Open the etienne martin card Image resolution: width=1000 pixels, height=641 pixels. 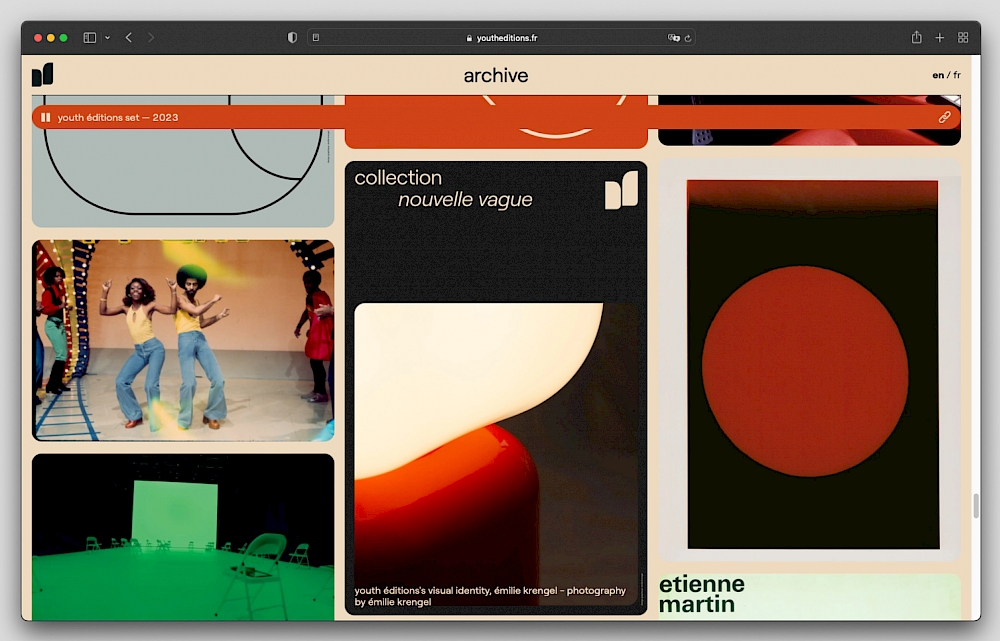click(x=809, y=595)
